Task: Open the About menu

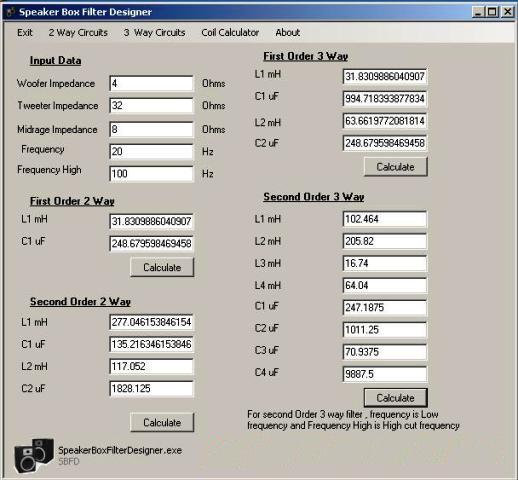Action: point(287,33)
